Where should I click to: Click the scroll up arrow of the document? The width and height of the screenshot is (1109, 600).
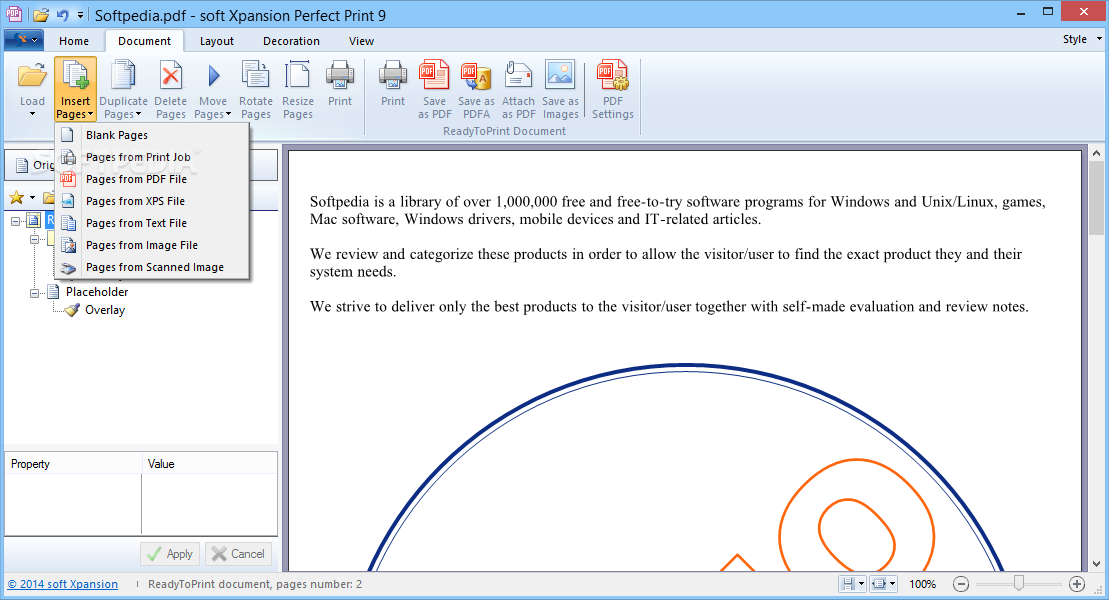(1096, 153)
